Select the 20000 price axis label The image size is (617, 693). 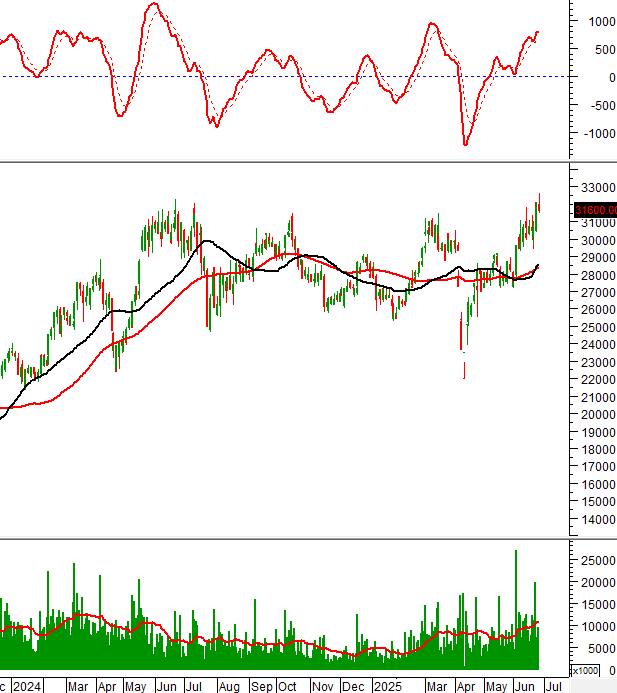598,415
